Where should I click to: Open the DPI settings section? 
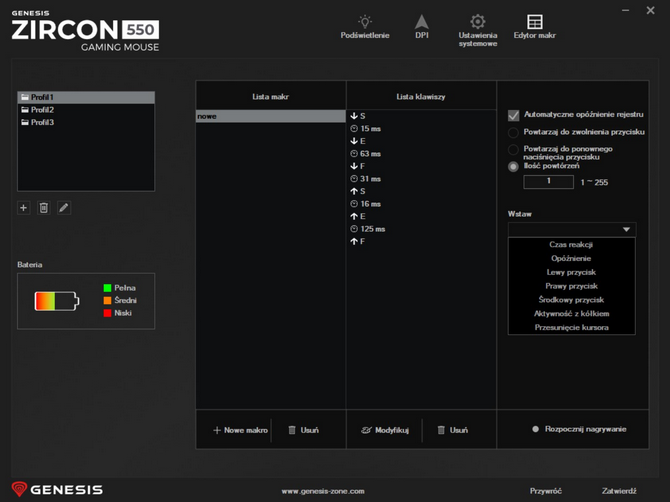[x=422, y=27]
